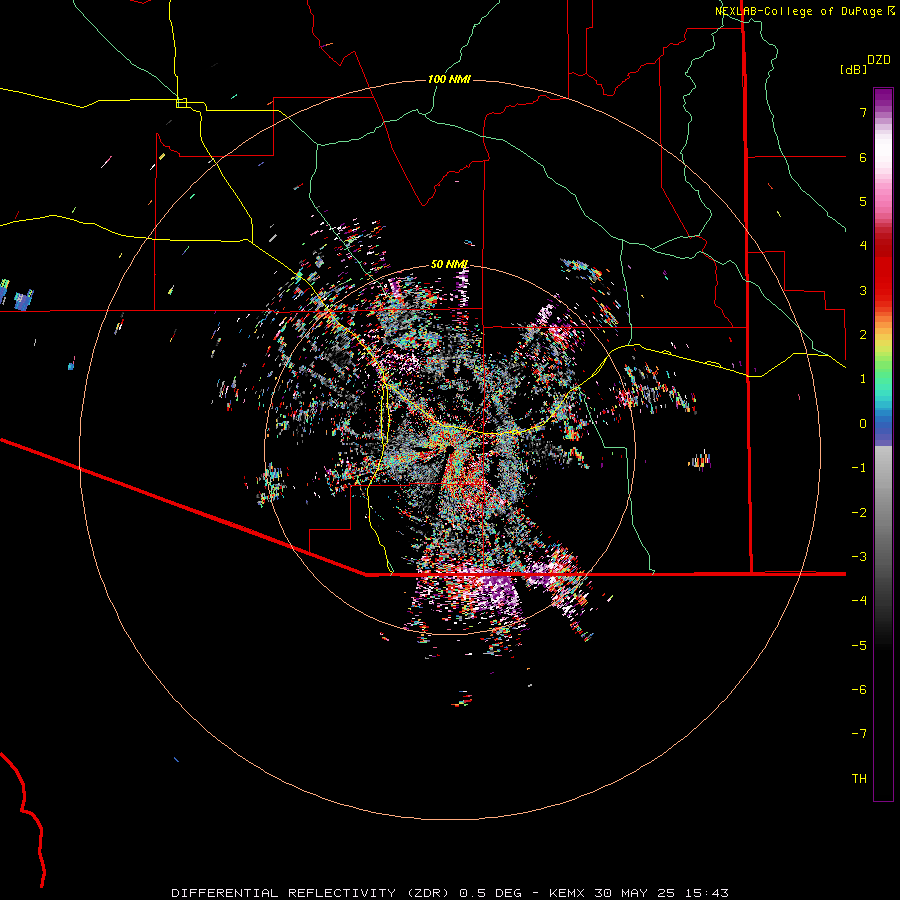Click the 1 value on the color scale
Screen dimensions: 900x900
(x=863, y=379)
